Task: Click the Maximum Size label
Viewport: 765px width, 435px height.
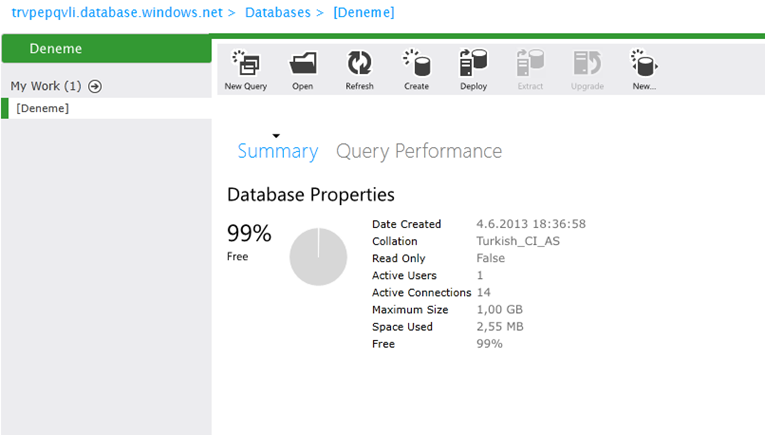Action: tap(410, 309)
